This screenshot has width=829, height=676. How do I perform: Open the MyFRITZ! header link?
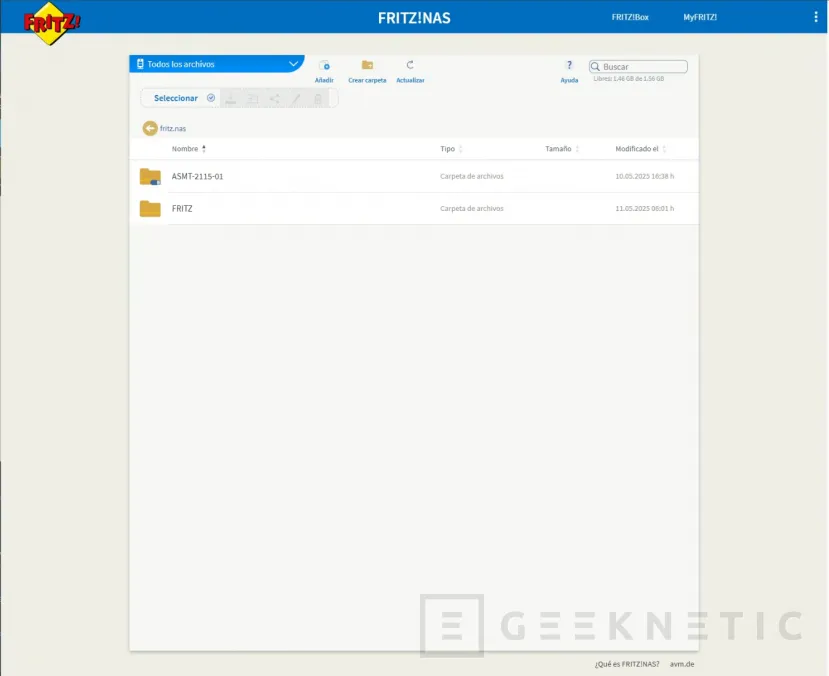tap(700, 17)
